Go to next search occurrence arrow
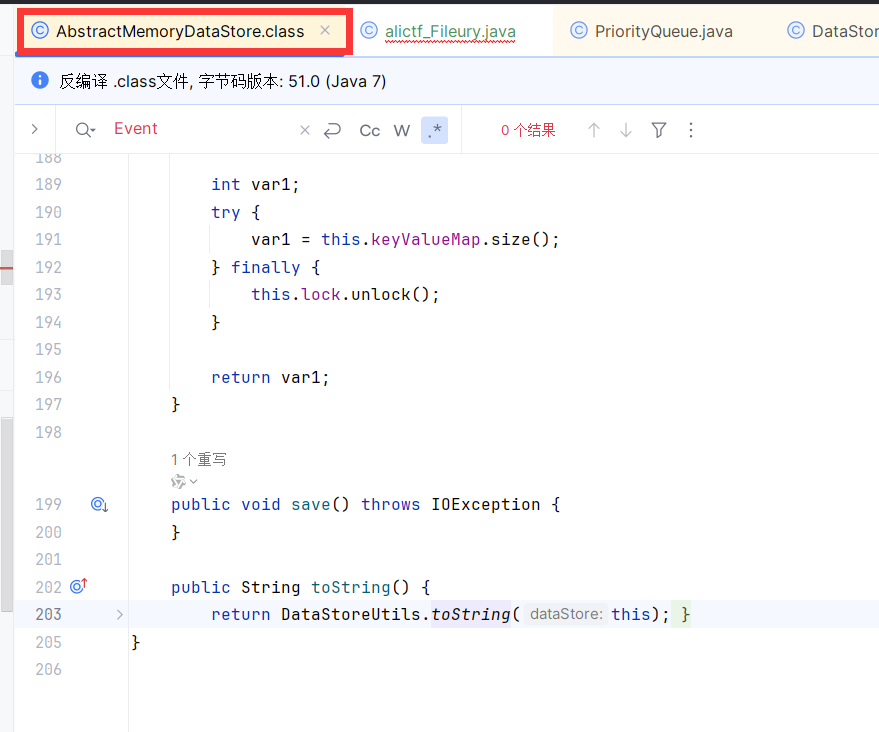The width and height of the screenshot is (879, 732). 626,130
